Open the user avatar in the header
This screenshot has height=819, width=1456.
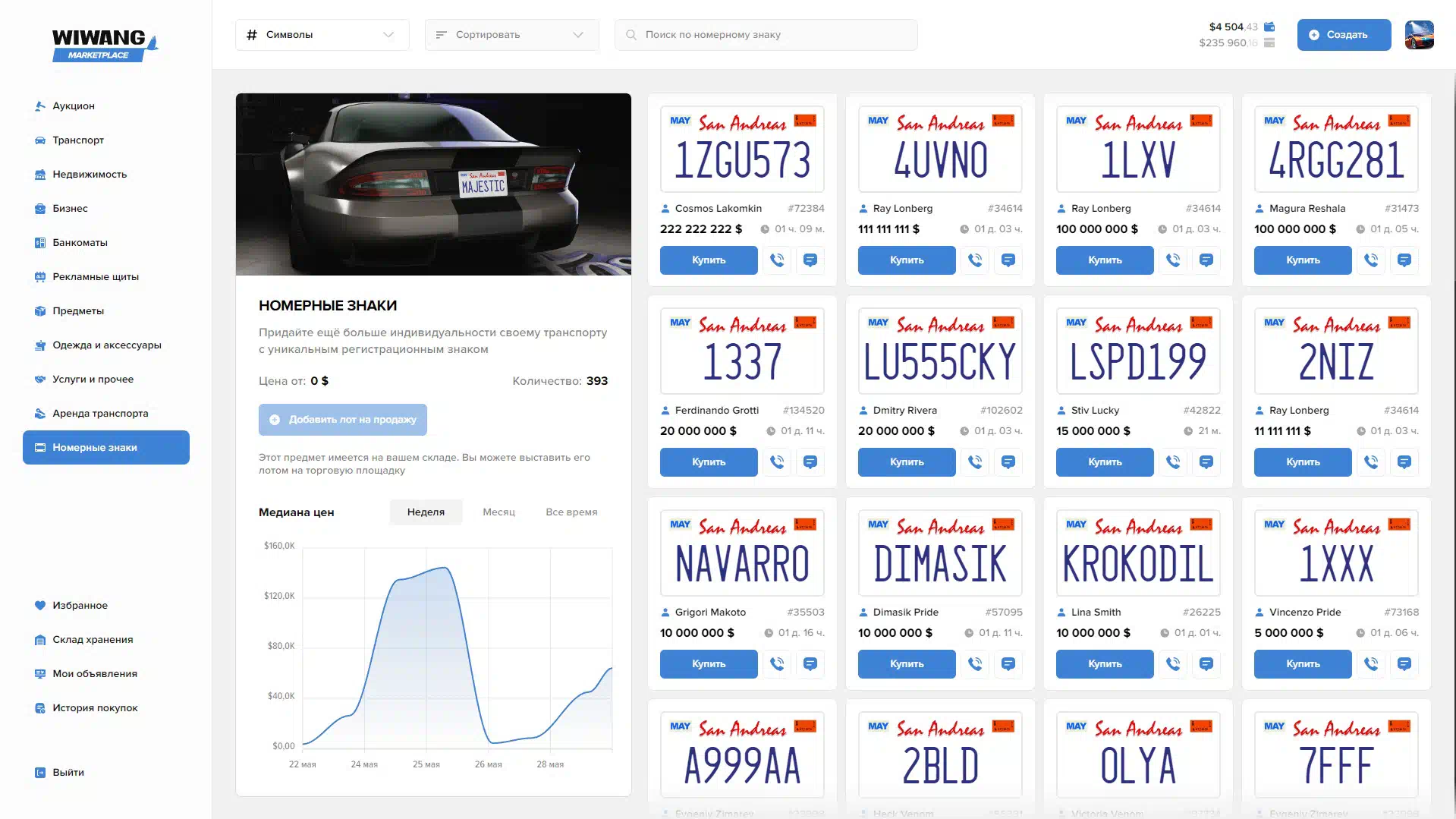pyautogui.click(x=1419, y=35)
